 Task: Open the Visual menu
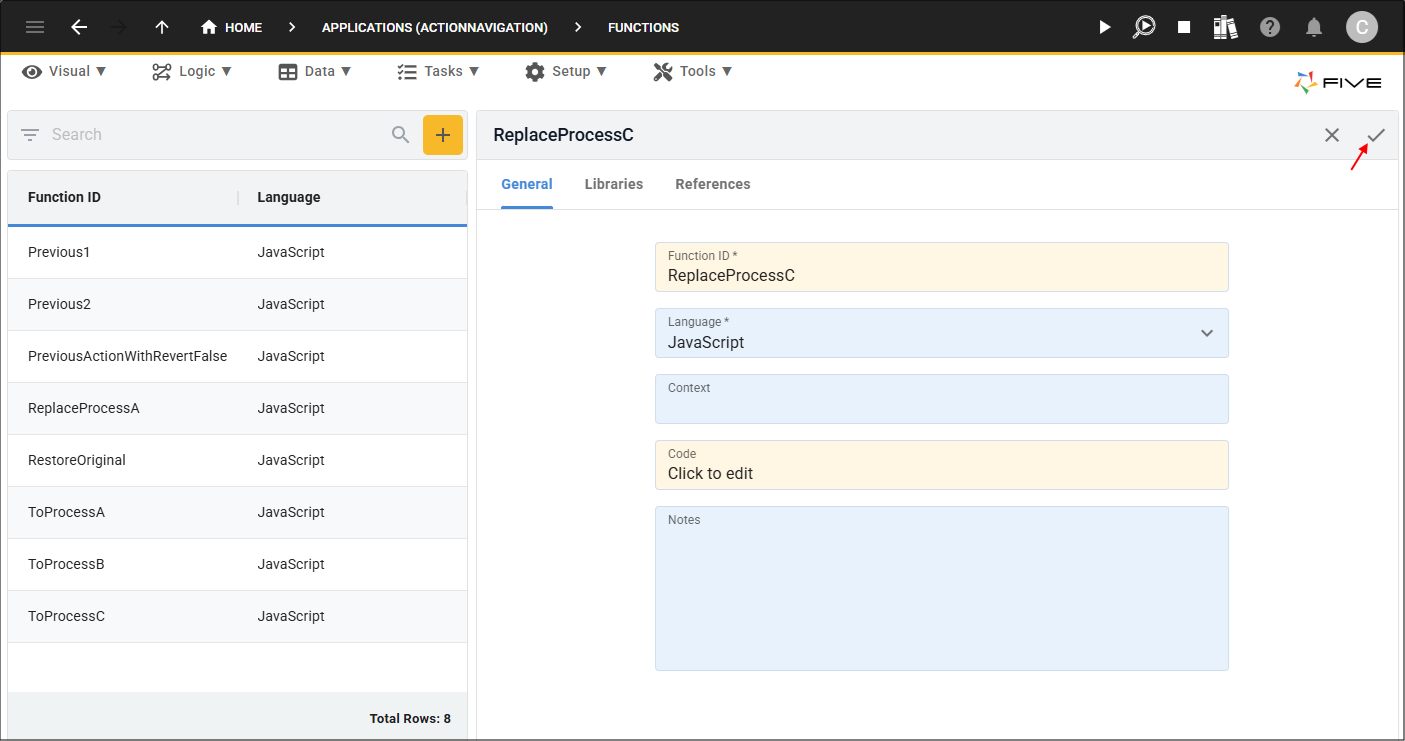click(x=64, y=71)
